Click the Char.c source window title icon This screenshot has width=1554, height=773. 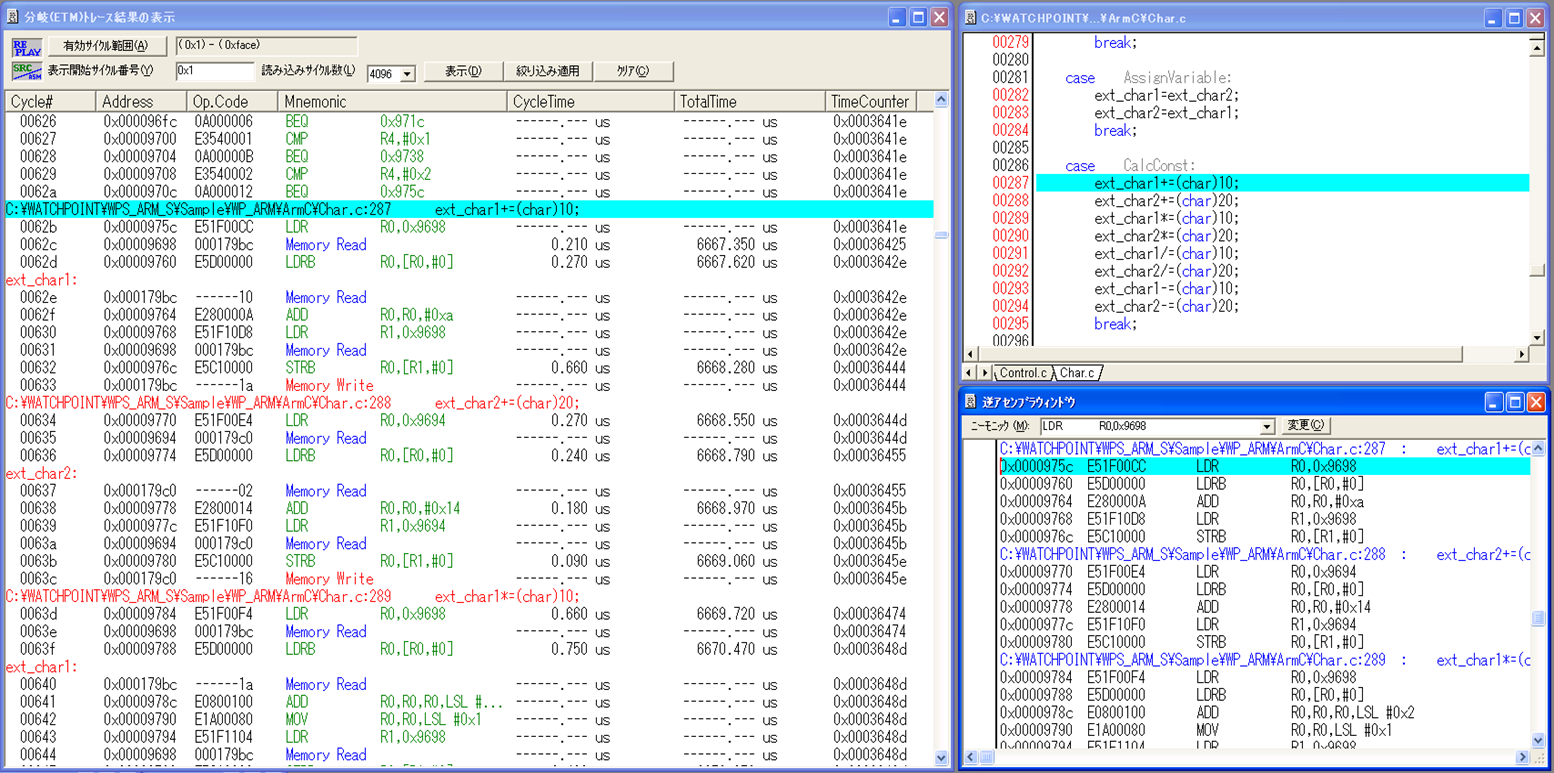coord(969,18)
